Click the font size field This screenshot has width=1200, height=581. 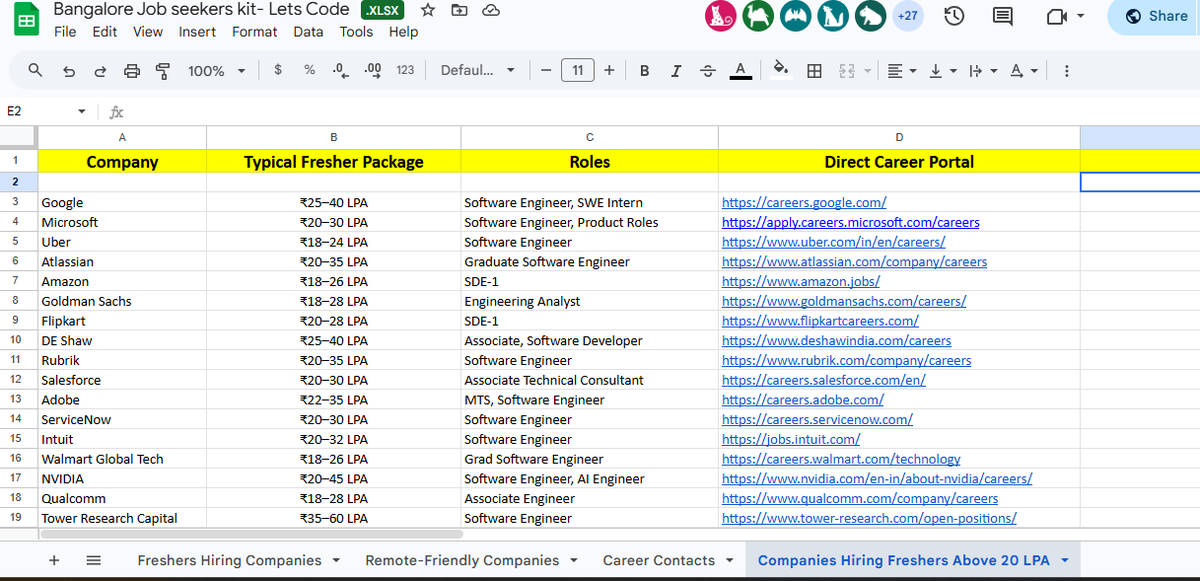point(577,70)
